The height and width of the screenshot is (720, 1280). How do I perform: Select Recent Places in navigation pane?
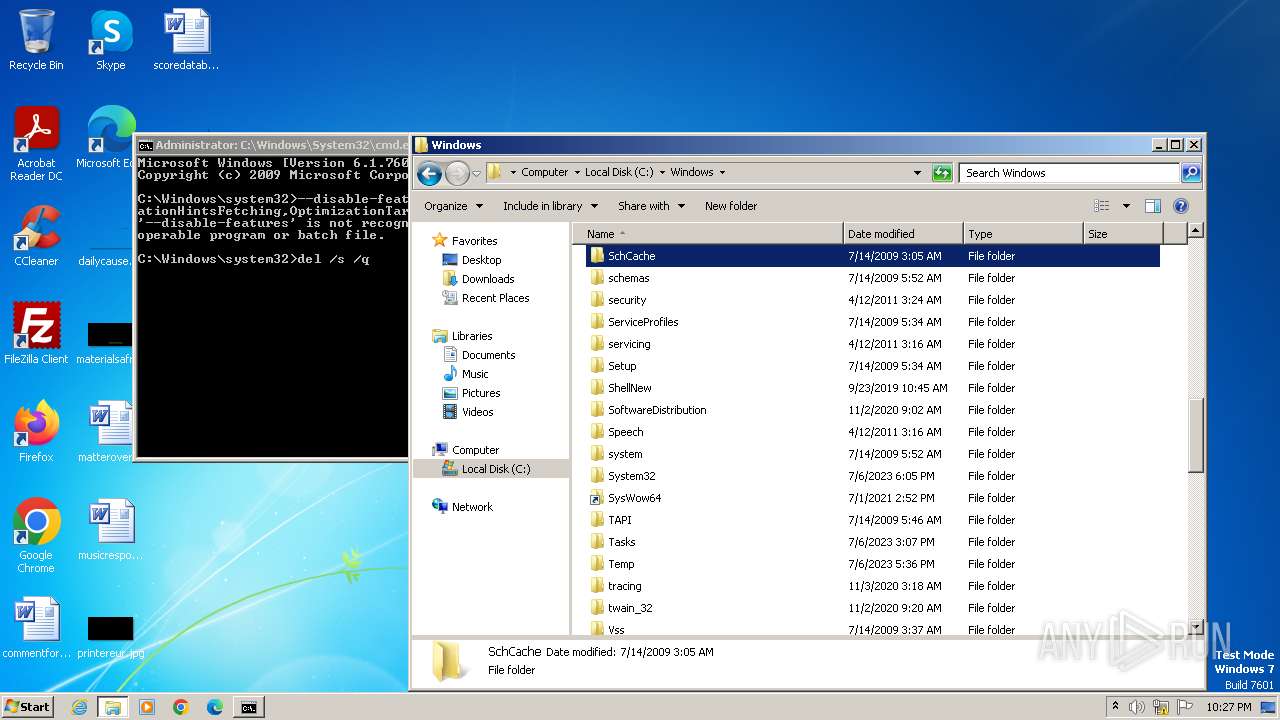[x=486, y=298]
